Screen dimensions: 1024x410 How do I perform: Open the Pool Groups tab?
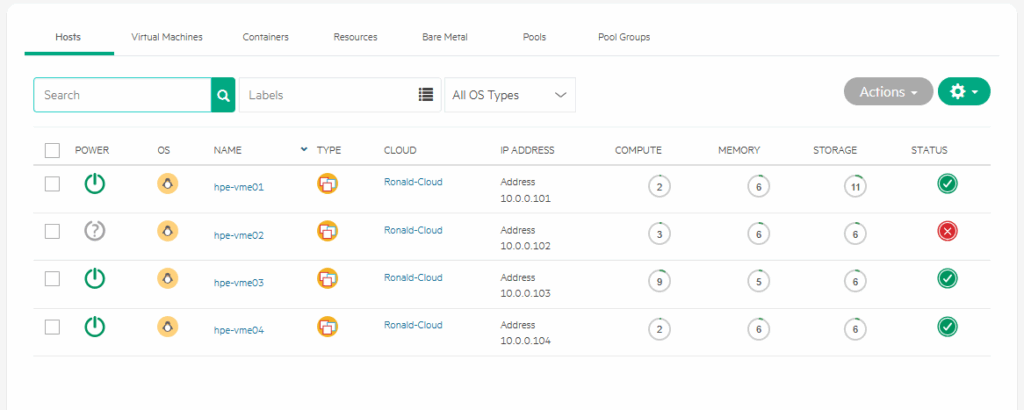624,37
